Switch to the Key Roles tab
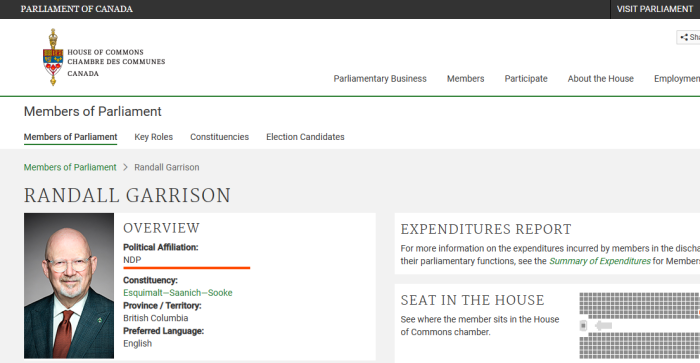Screen dimensions: 700x363 (x=154, y=137)
